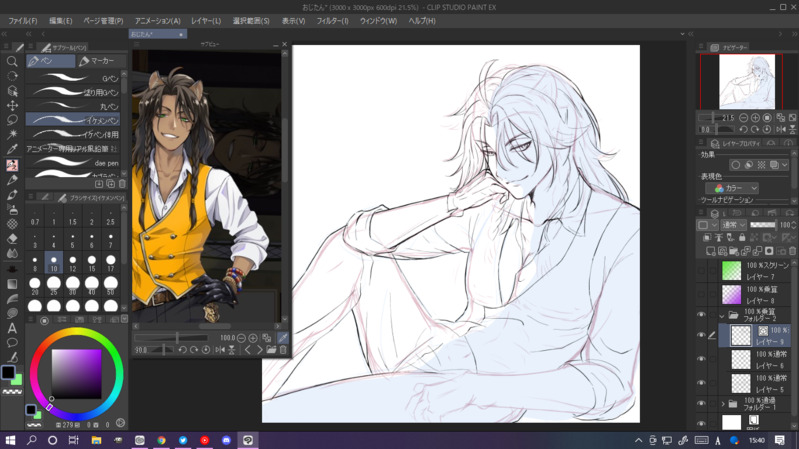
Task: Select the Balloon tool
Action: 12,342
